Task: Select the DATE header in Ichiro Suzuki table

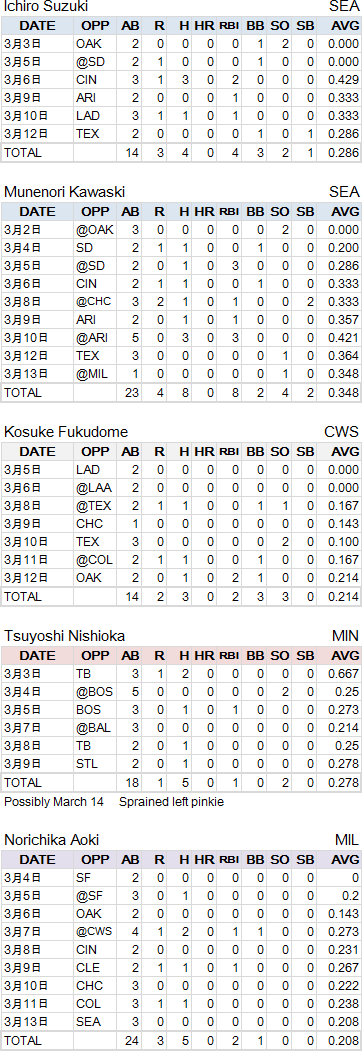Action: coord(38,26)
